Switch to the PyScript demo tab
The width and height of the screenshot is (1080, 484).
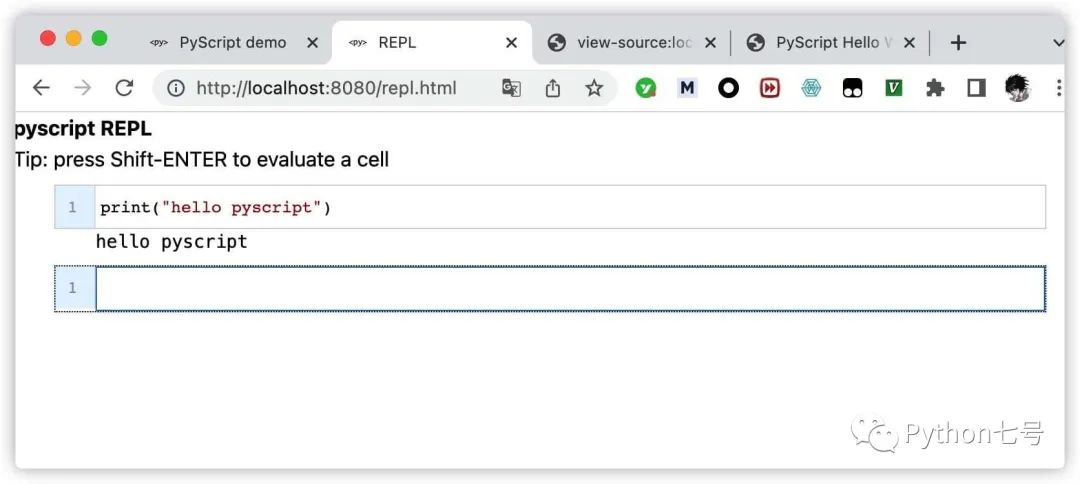(x=233, y=43)
